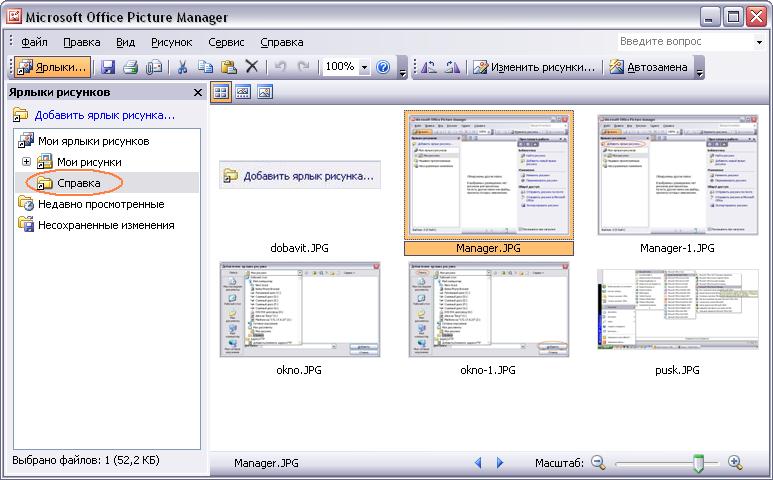Viewport: 773px width, 480px height.
Task: Click Выбрано файлов status text
Action: (x=86, y=460)
